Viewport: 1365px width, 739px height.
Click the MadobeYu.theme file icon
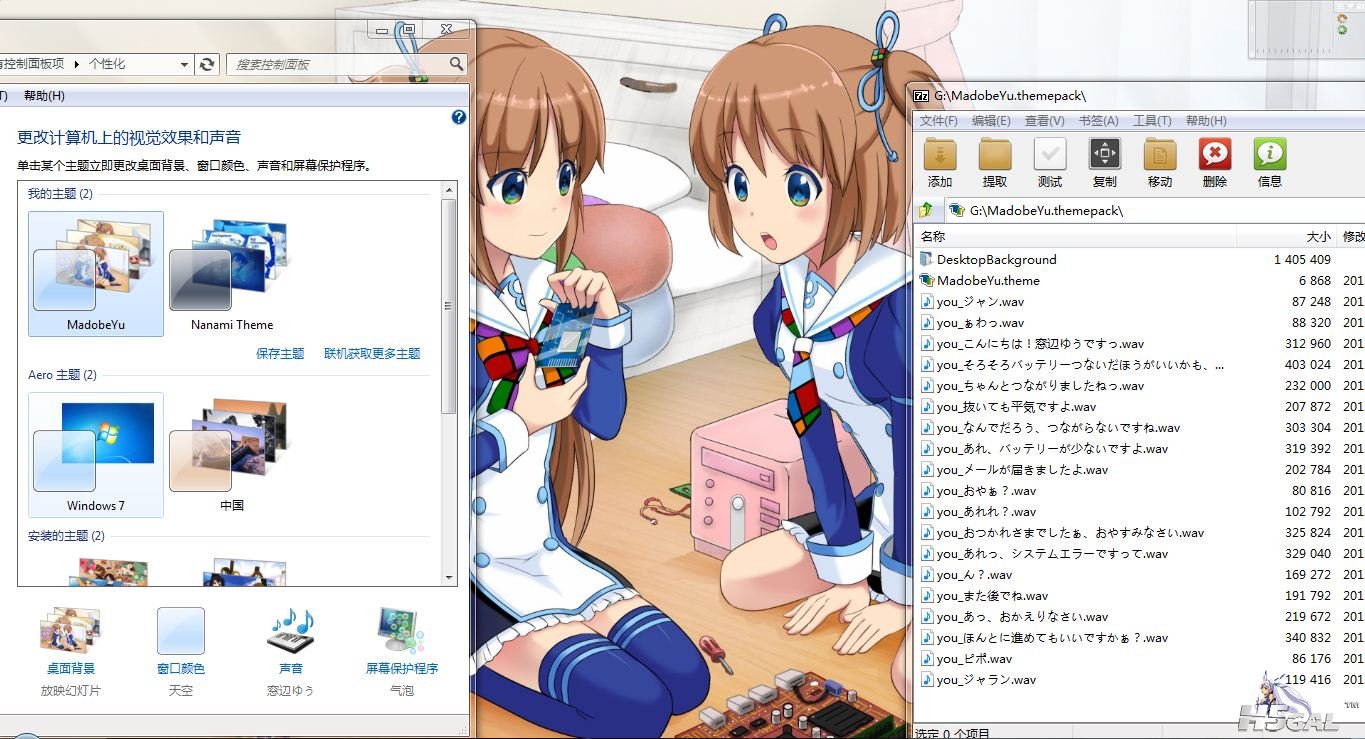pyautogui.click(x=926, y=280)
